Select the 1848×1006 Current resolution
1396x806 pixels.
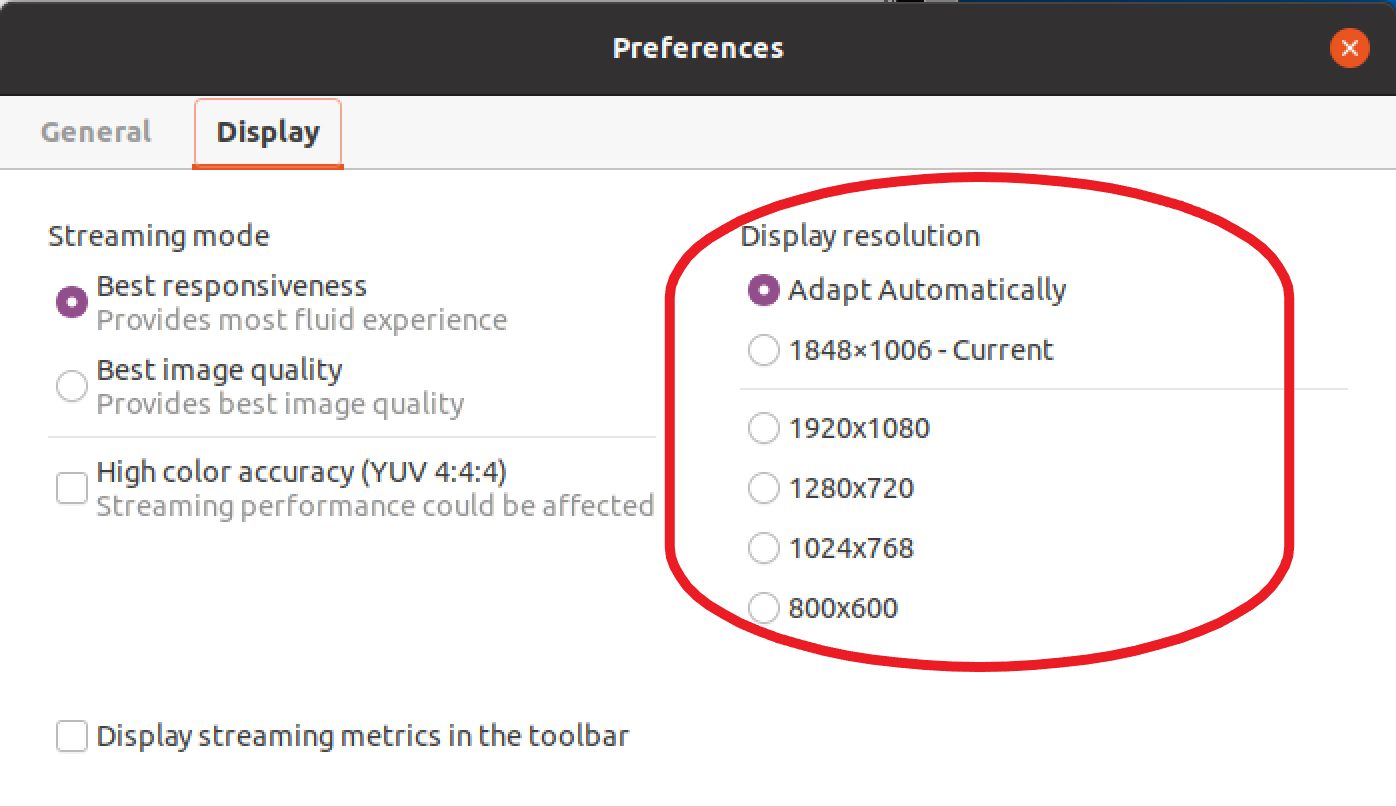pyautogui.click(x=763, y=350)
